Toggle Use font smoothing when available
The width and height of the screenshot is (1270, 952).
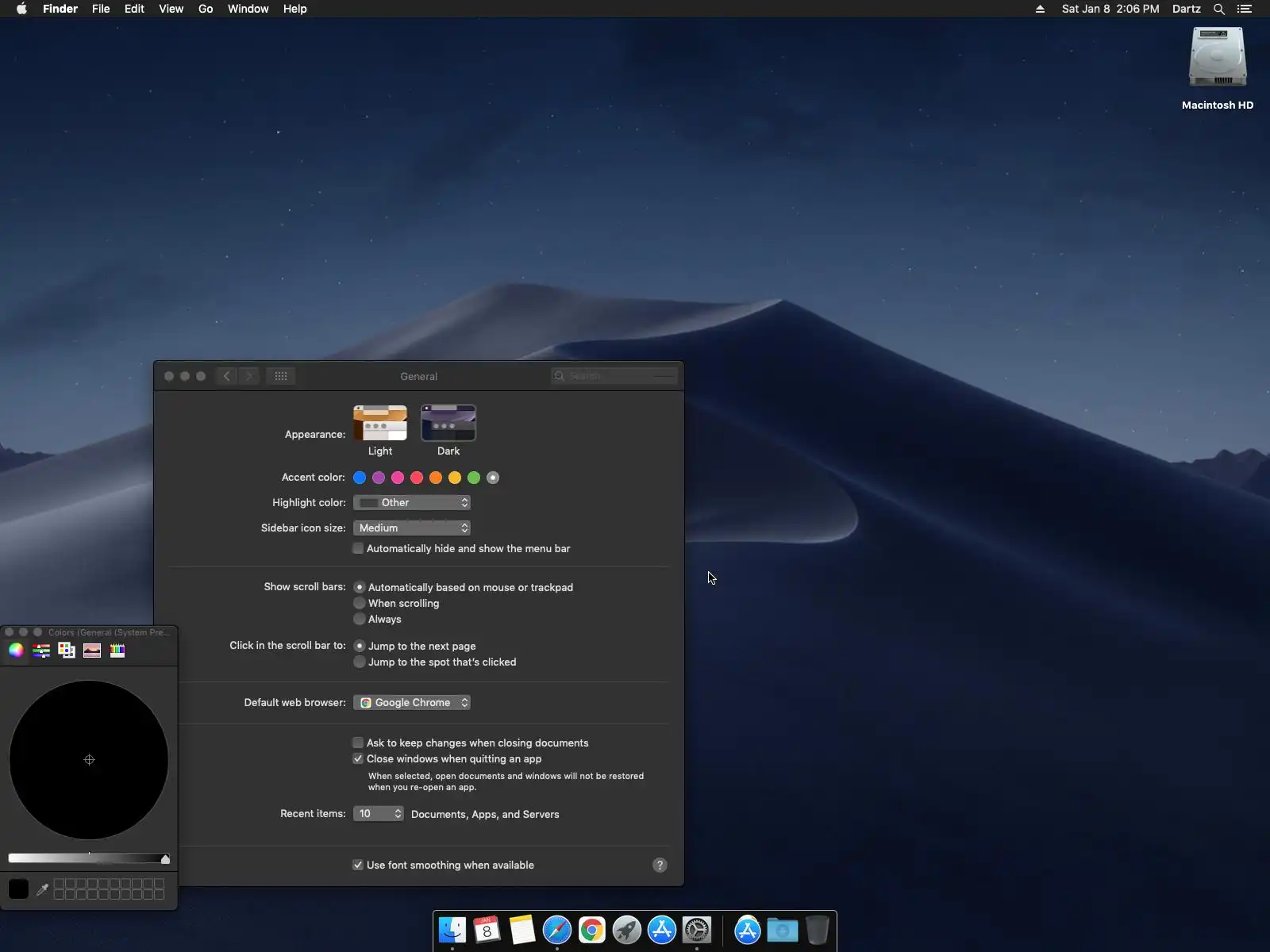click(x=358, y=865)
